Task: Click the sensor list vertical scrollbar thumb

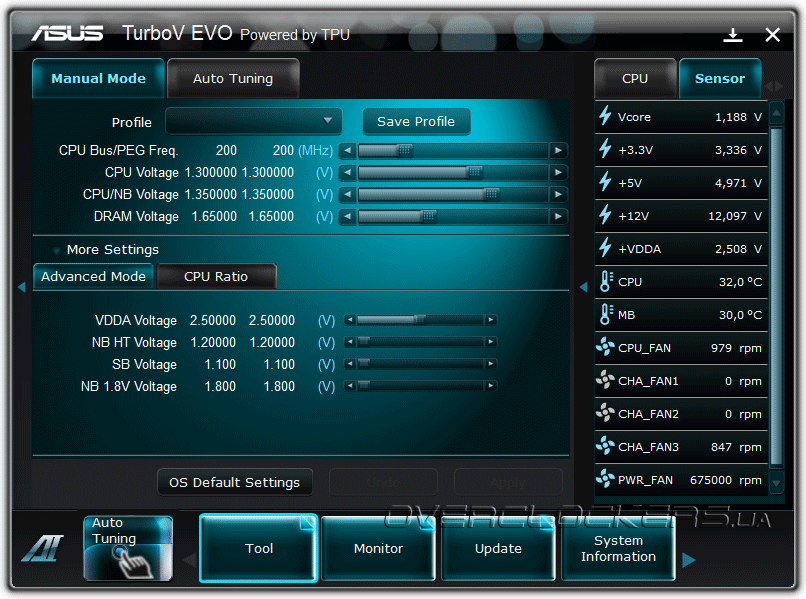Action: pos(776,296)
